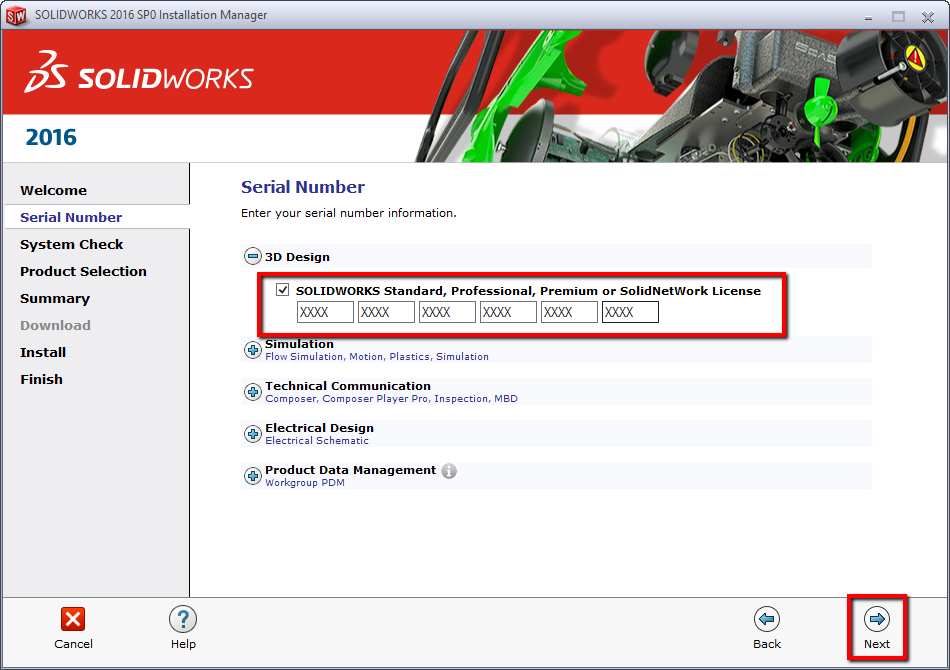950x670 pixels.
Task: Expand the Technical Communication section
Action: [253, 392]
